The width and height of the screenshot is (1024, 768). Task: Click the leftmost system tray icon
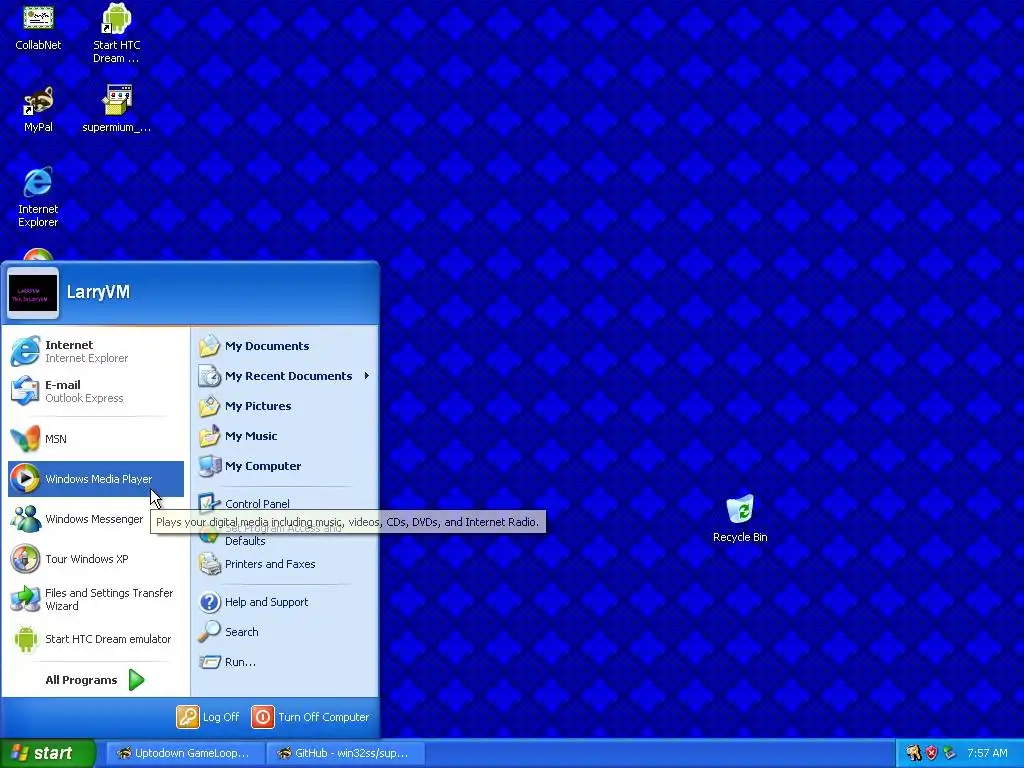pyautogui.click(x=914, y=753)
